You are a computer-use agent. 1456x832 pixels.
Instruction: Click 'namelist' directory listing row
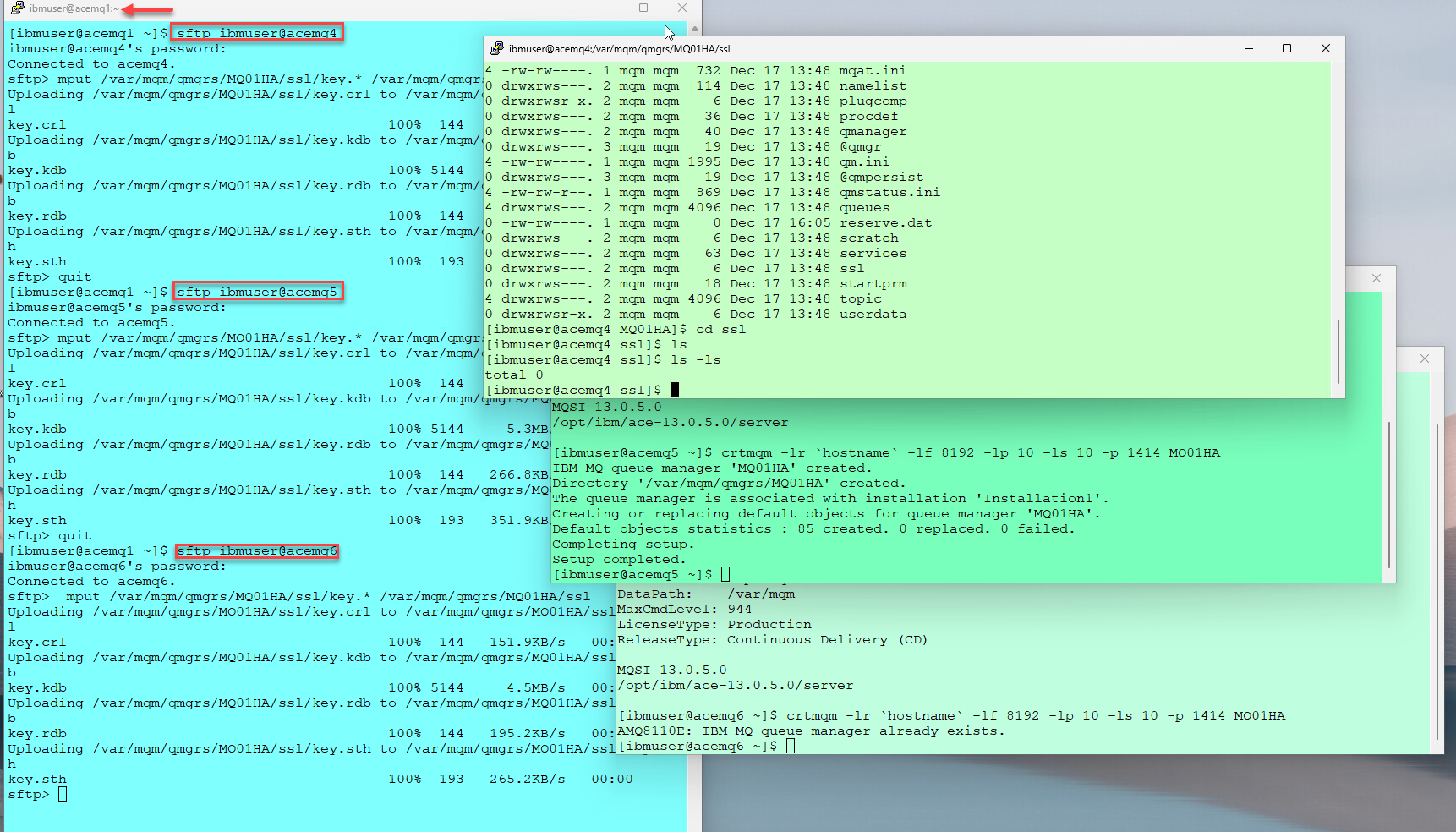click(x=696, y=85)
